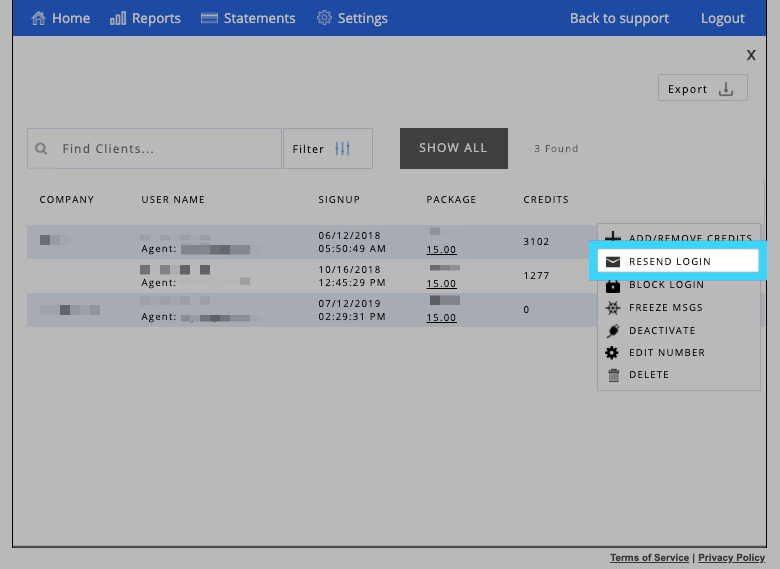Close the panel with the X button

(x=751, y=55)
